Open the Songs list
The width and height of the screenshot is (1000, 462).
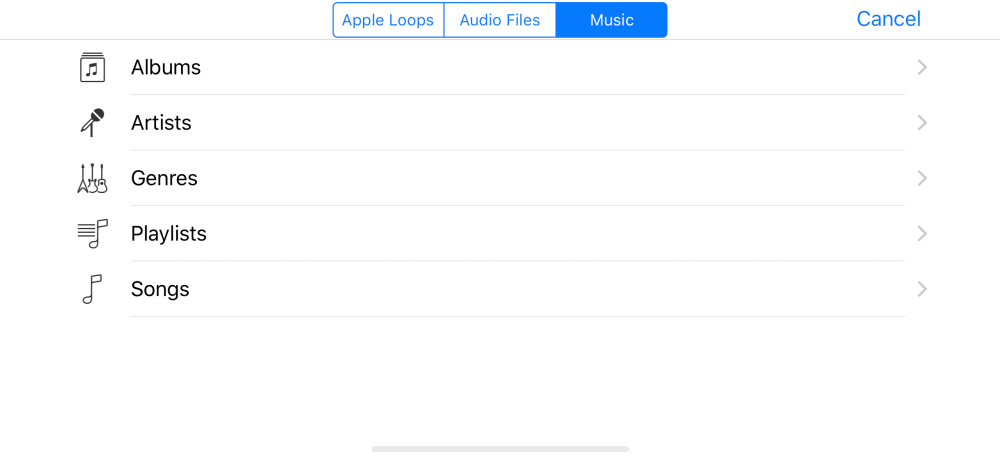point(500,289)
